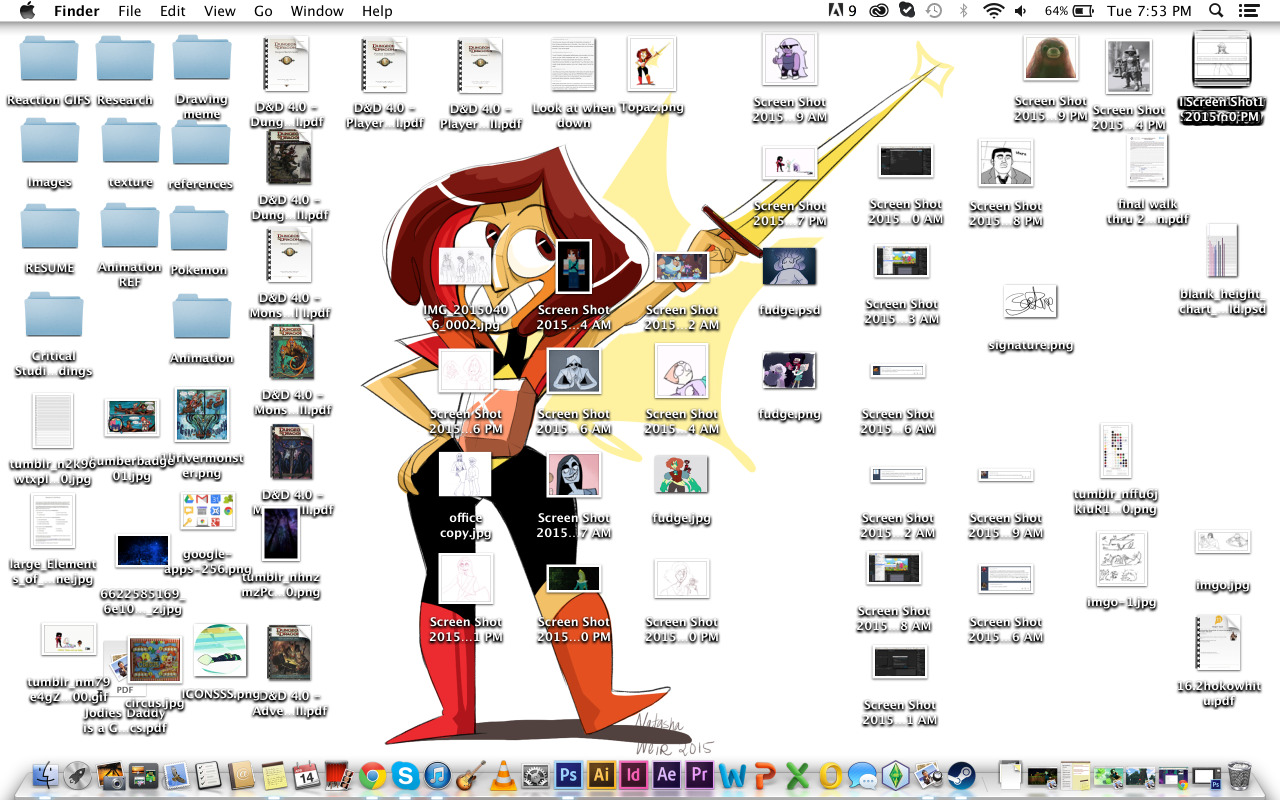
Task: Open Contacts address book in Dock
Action: point(242,775)
